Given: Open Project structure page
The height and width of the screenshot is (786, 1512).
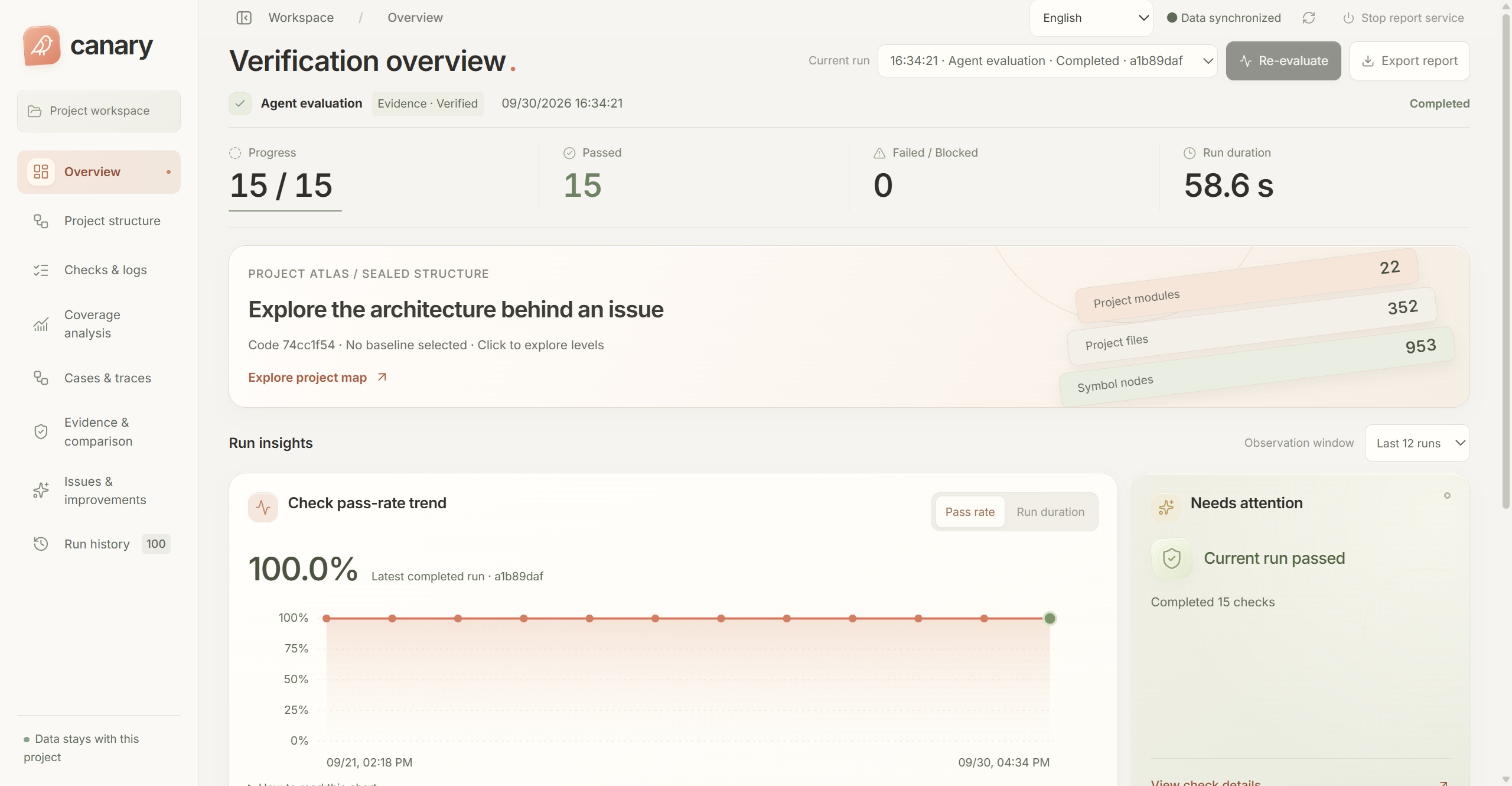Looking at the screenshot, I should [x=99, y=221].
